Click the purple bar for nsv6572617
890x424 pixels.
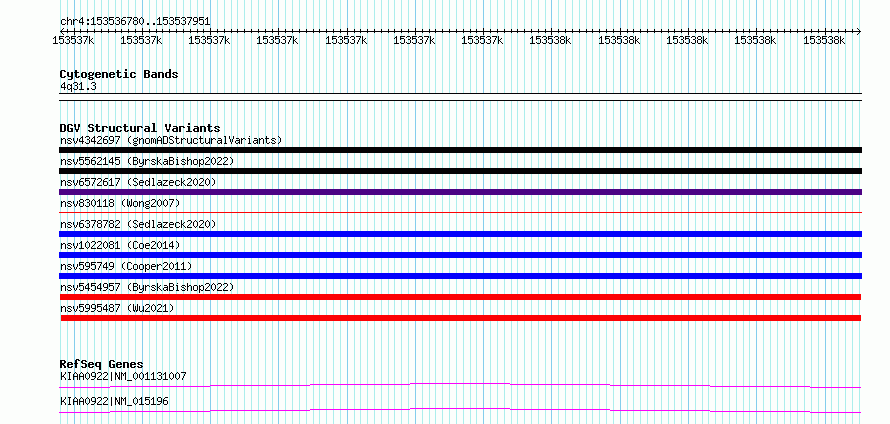pos(460,192)
